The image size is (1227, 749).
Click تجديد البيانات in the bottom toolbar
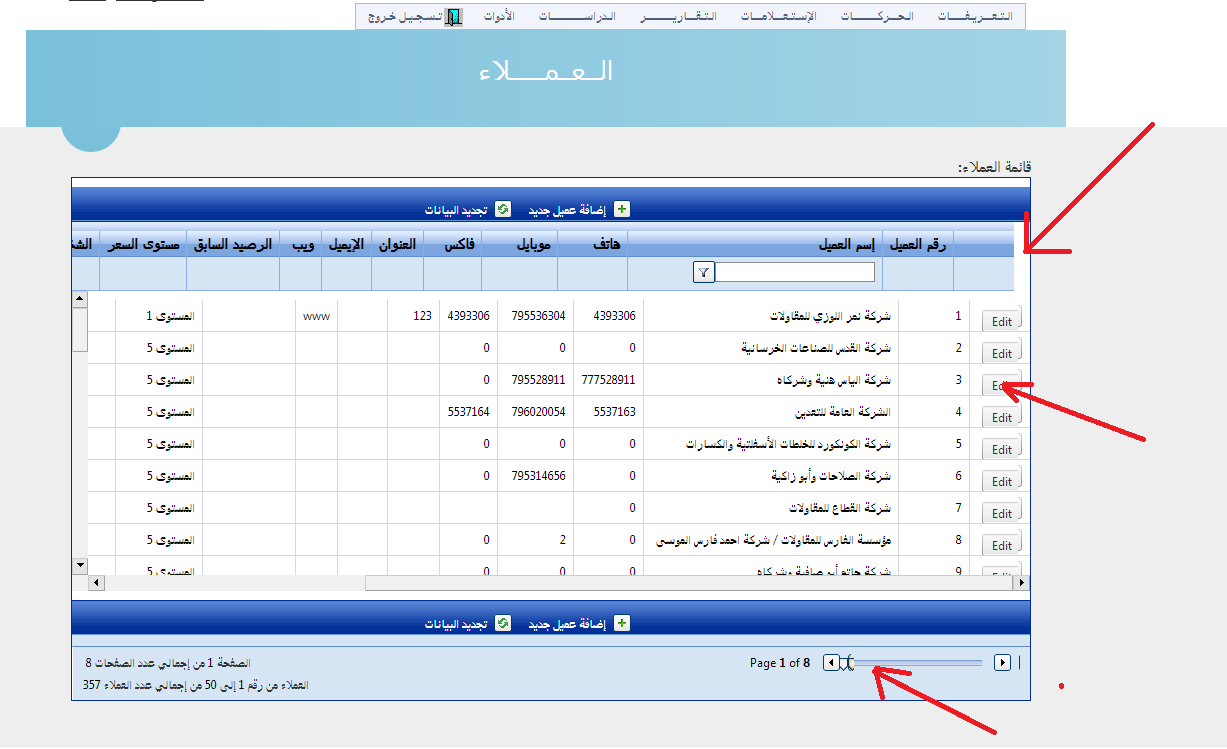(x=455, y=624)
